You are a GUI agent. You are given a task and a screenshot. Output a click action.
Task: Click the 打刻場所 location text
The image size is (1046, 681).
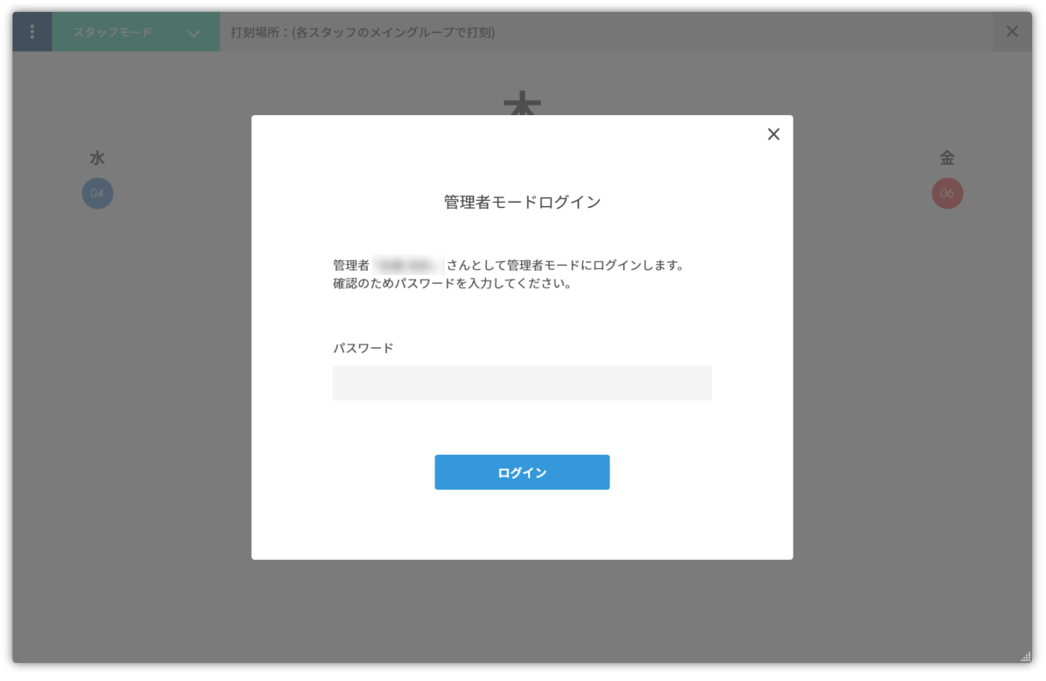point(258,32)
